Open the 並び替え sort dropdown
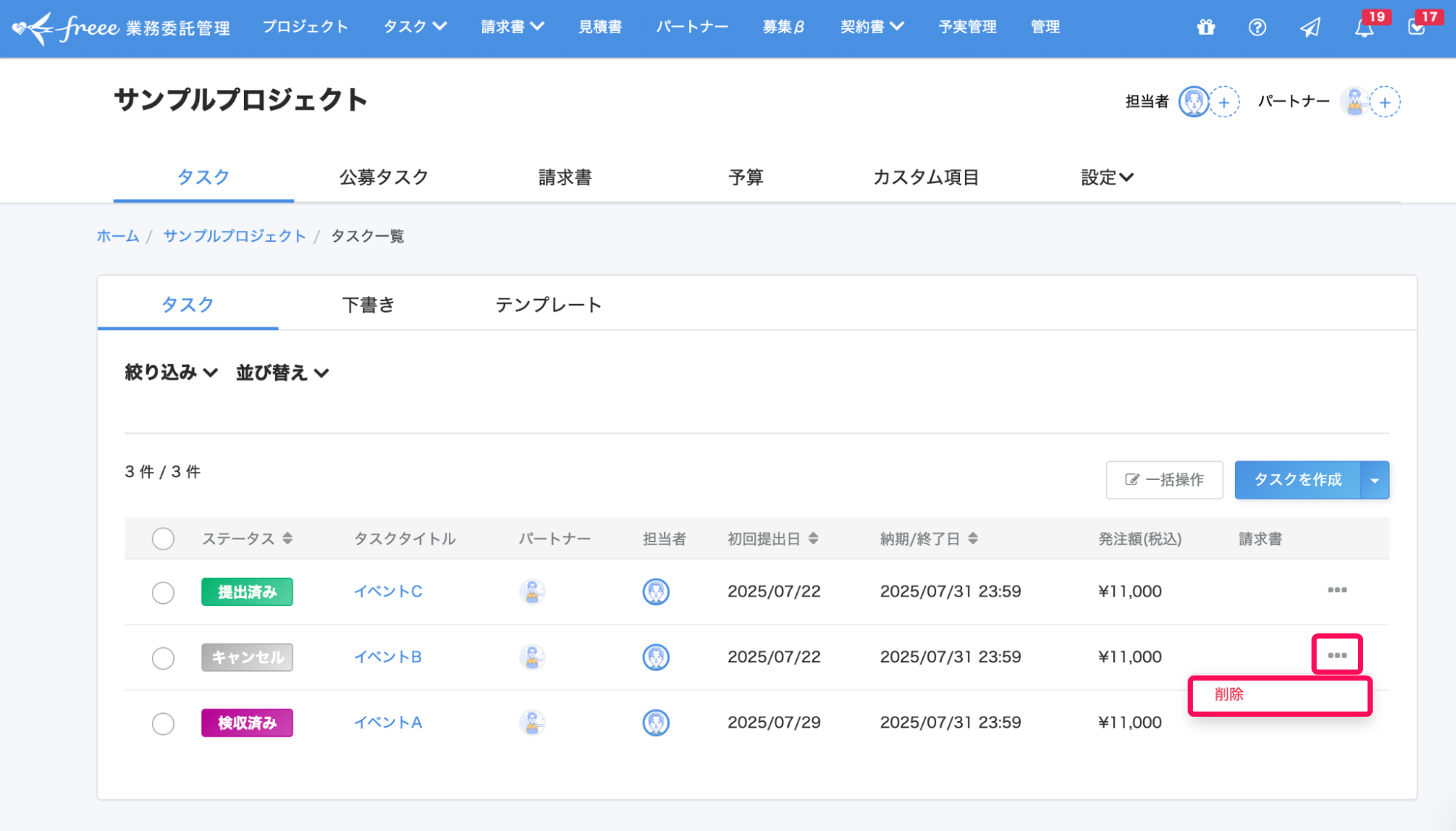This screenshot has width=1456, height=831. point(282,372)
